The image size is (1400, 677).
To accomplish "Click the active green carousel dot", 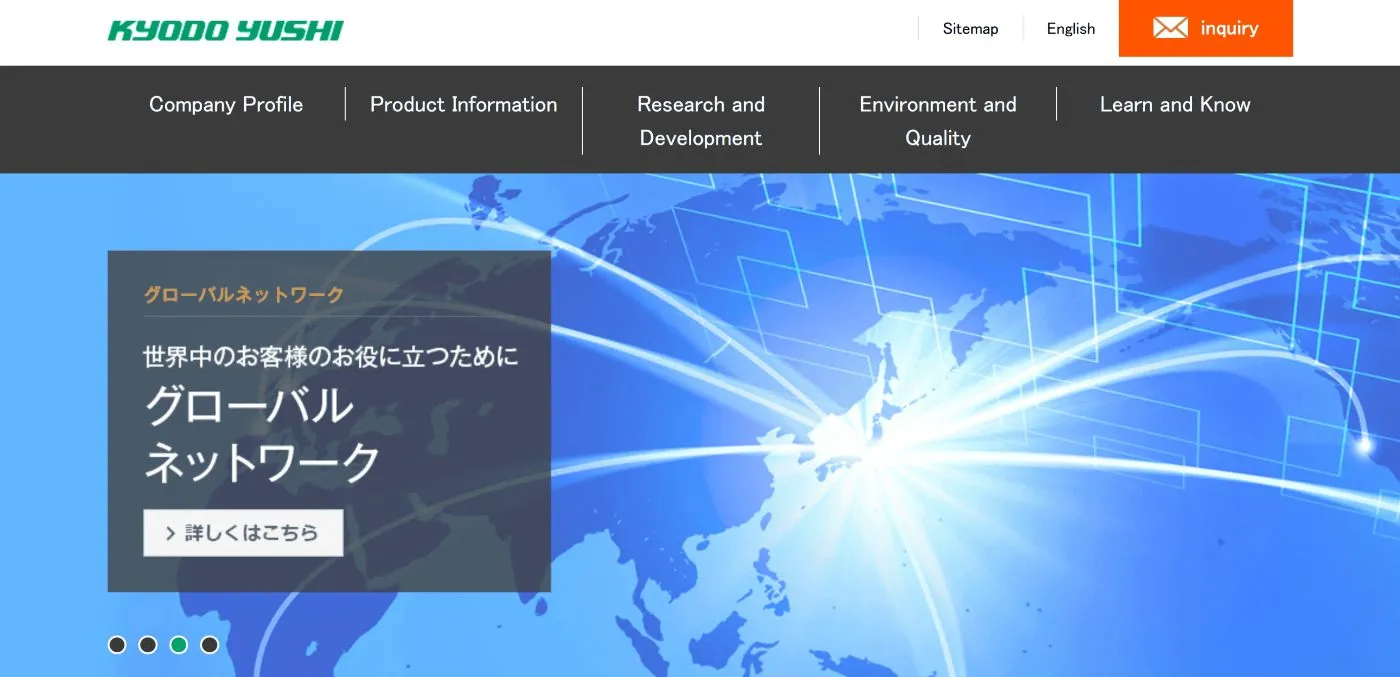I will 179,645.
